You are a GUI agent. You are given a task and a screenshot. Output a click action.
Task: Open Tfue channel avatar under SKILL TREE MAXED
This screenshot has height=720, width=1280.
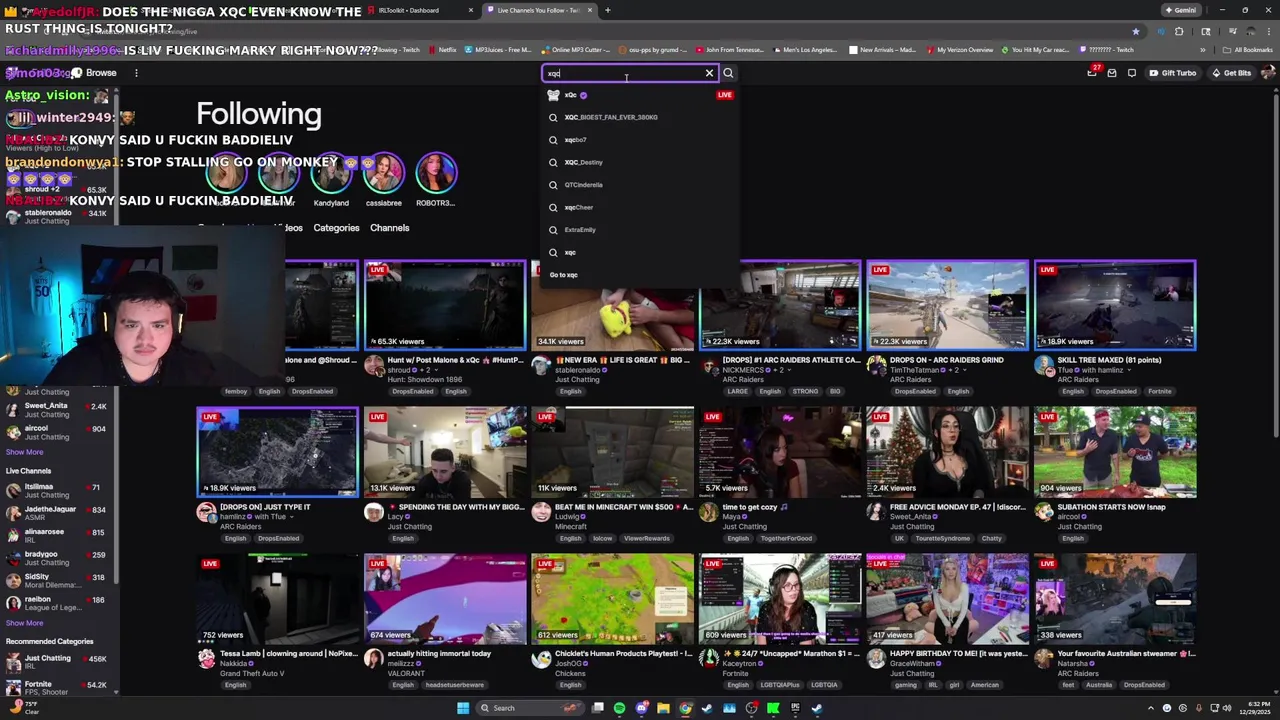1044,365
